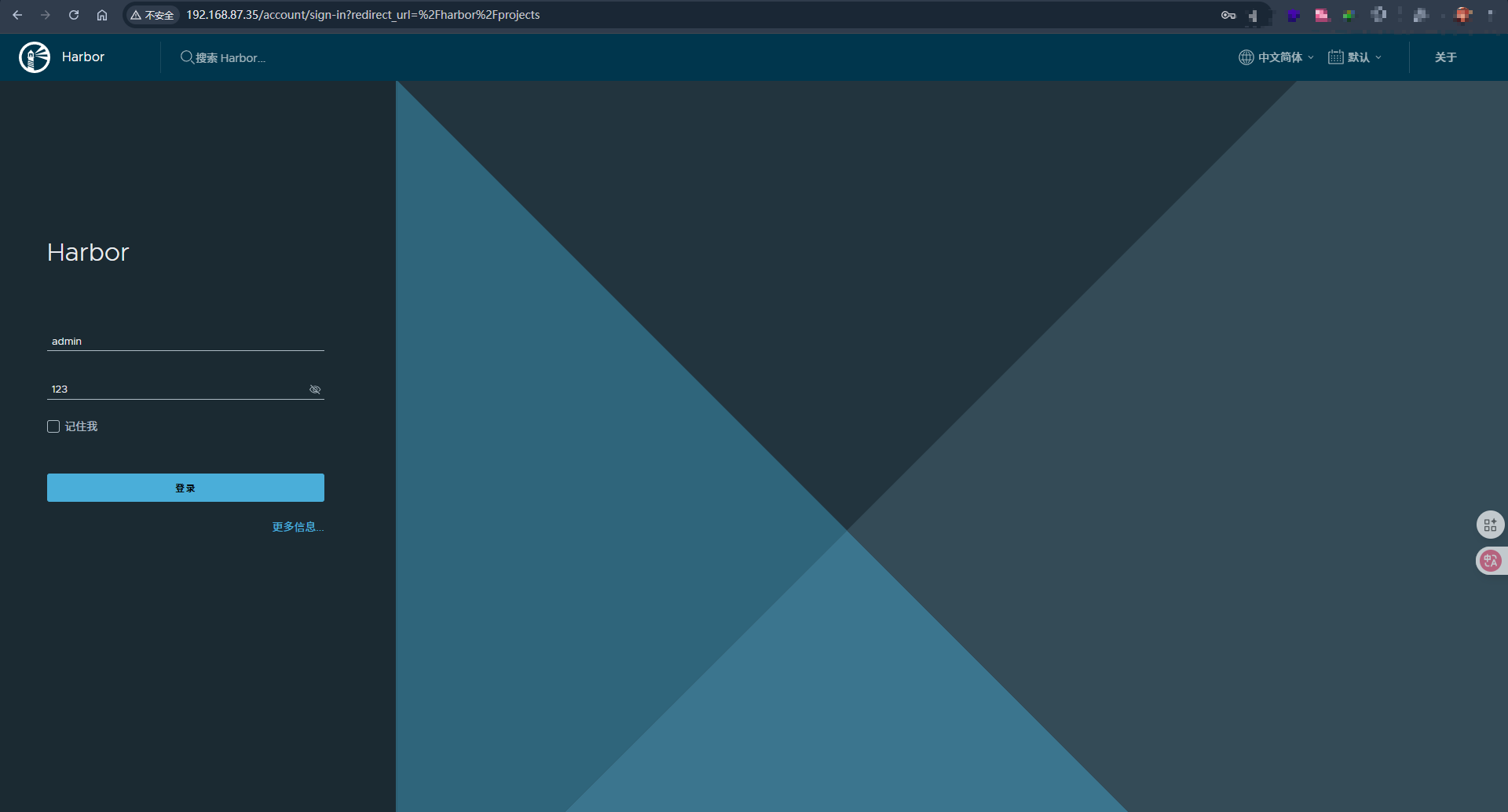Click the password key icon in address bar

(1228, 15)
